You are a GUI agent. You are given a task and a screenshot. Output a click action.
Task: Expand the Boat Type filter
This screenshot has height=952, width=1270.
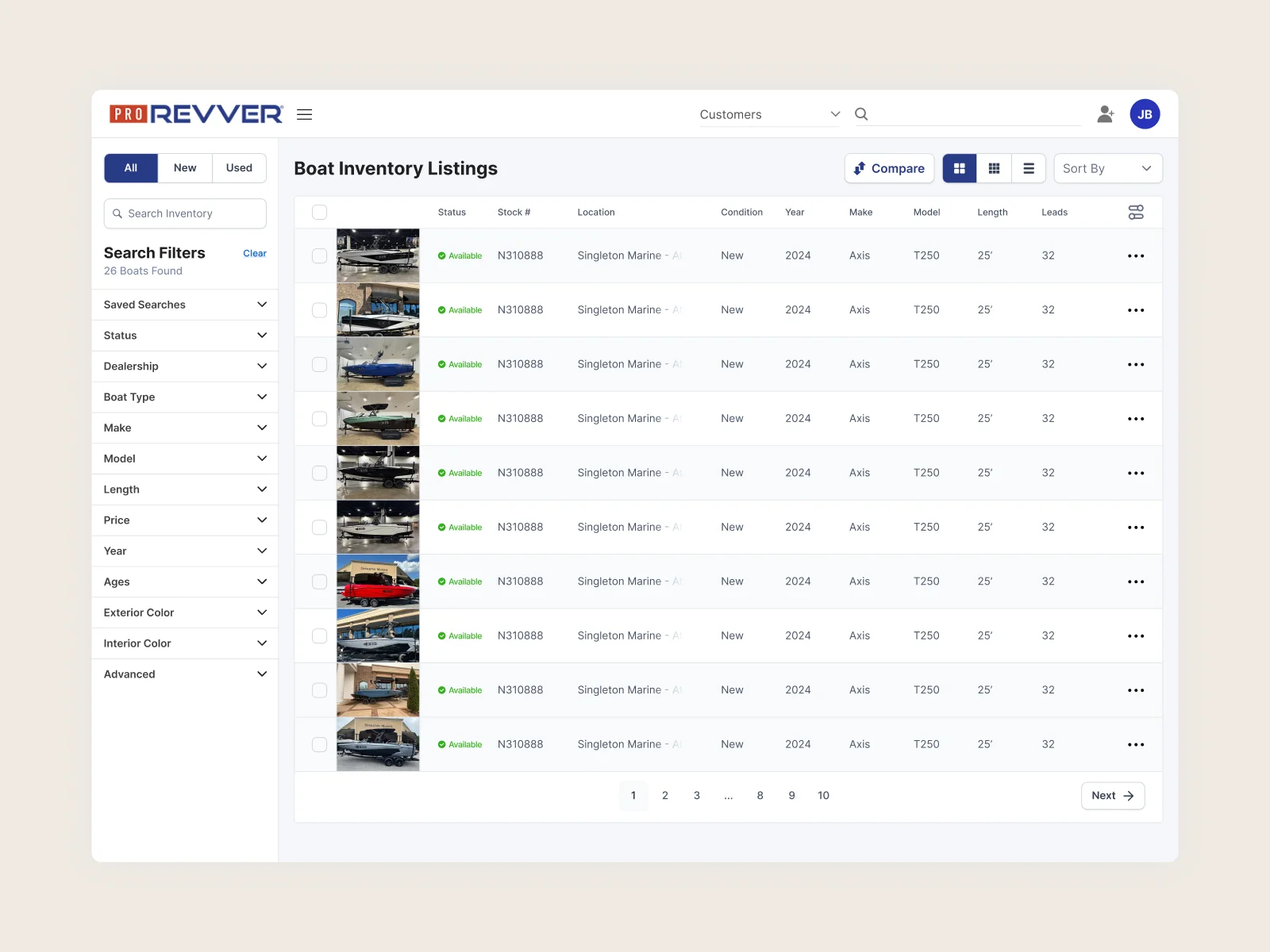click(185, 397)
